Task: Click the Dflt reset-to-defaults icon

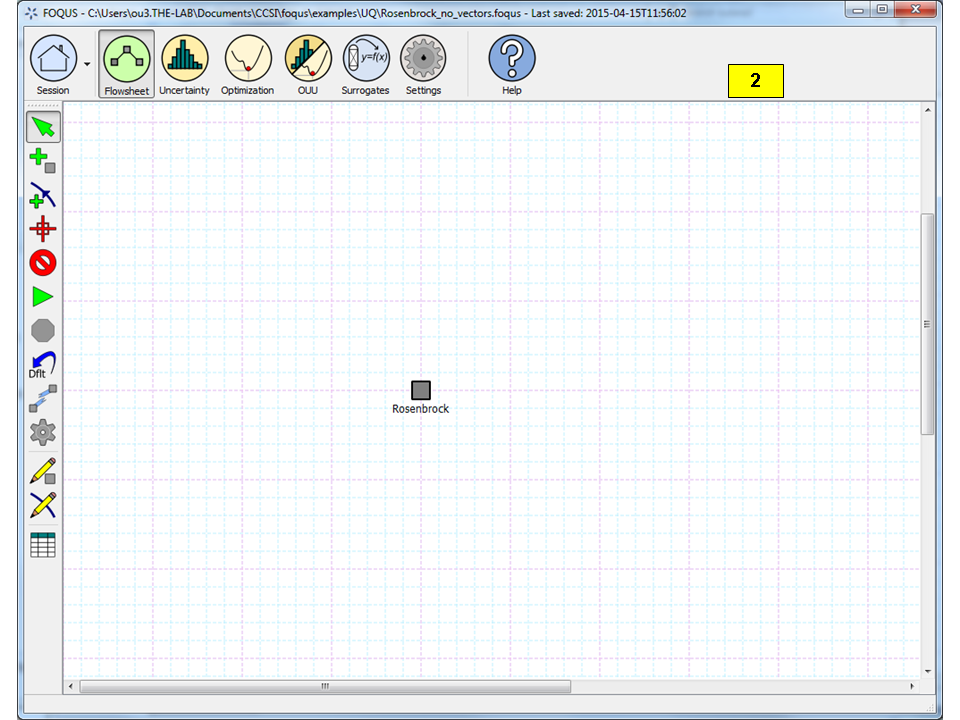Action: pos(42,365)
